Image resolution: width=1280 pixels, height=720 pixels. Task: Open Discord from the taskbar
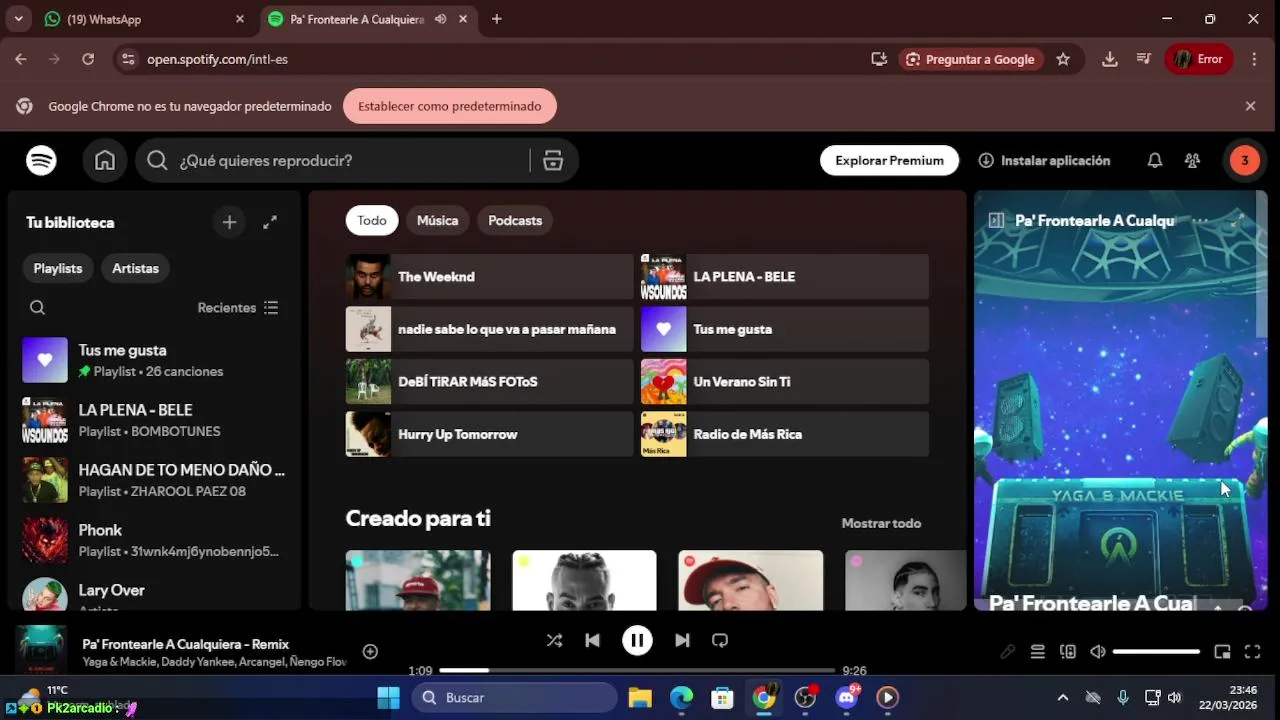[847, 697]
